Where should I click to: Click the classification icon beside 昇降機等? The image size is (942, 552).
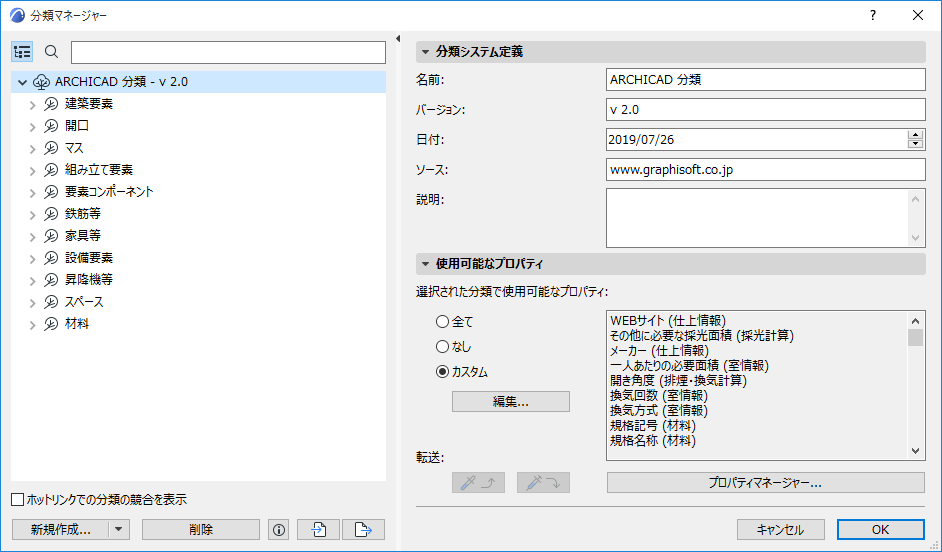51,280
